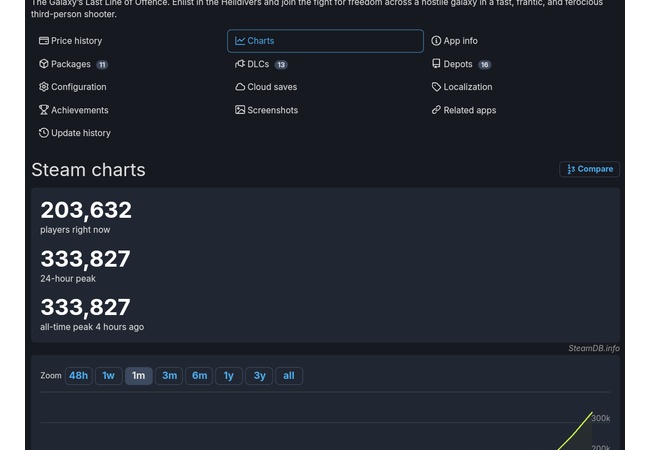Click the megaphone icon beside DLCs
Image resolution: width=650 pixels, height=450 pixels.
240,64
